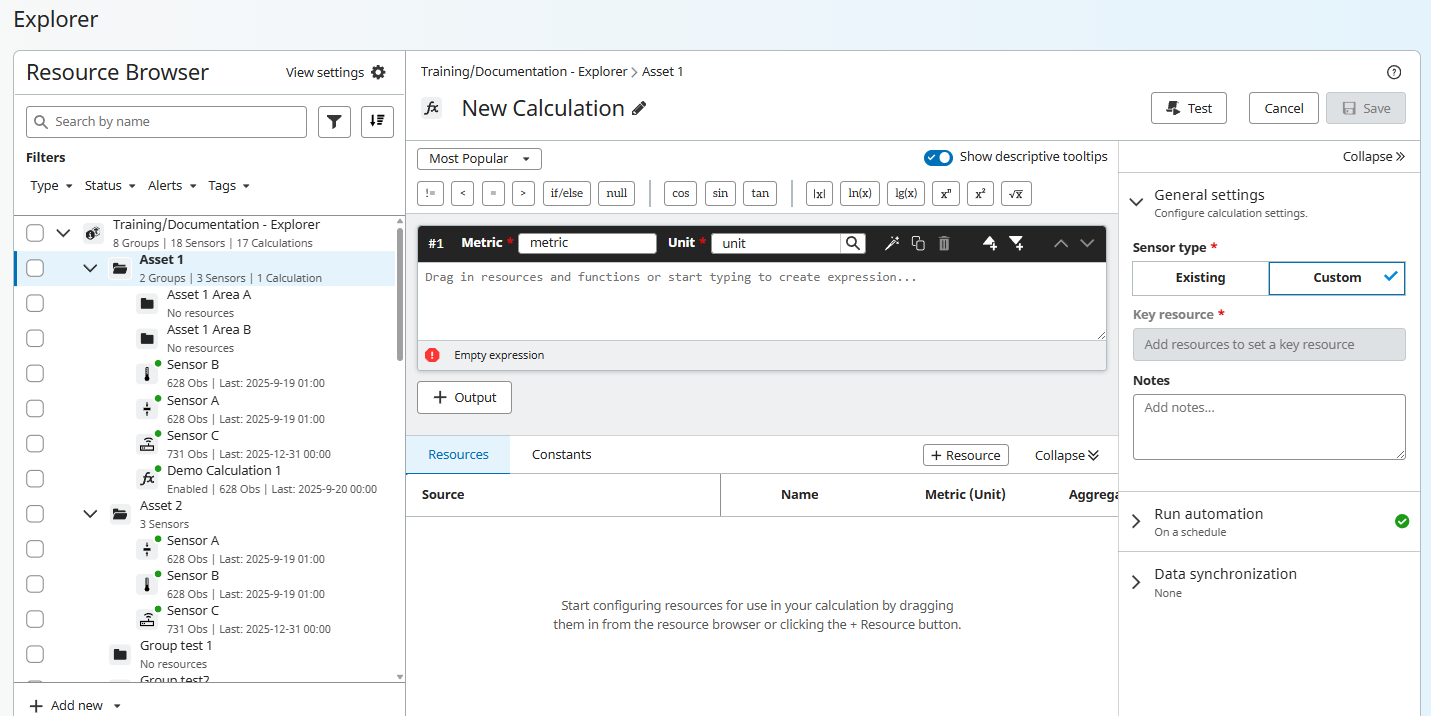Insert the ln(x) function
Screen dimensions: 1431x716
(x=859, y=193)
